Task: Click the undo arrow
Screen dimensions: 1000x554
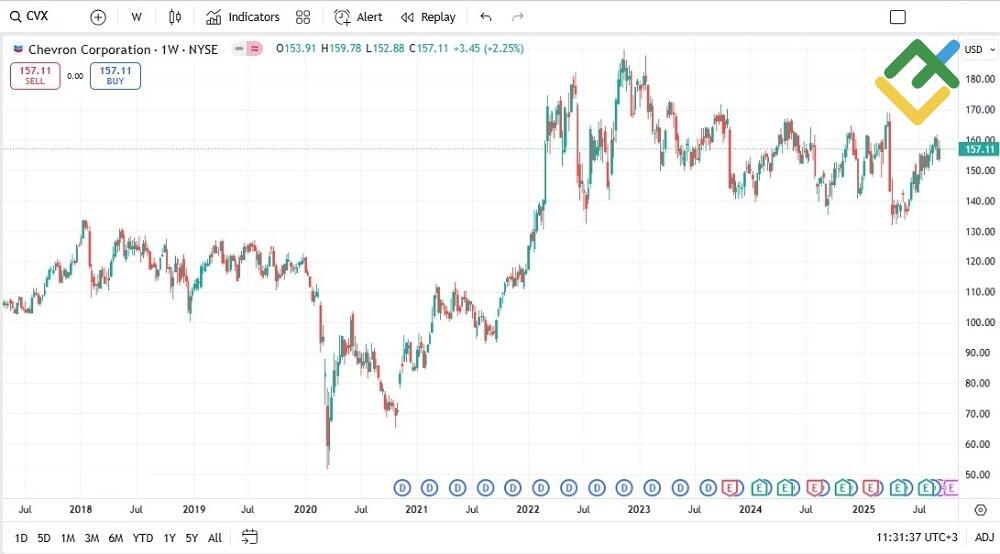Action: 486,17
